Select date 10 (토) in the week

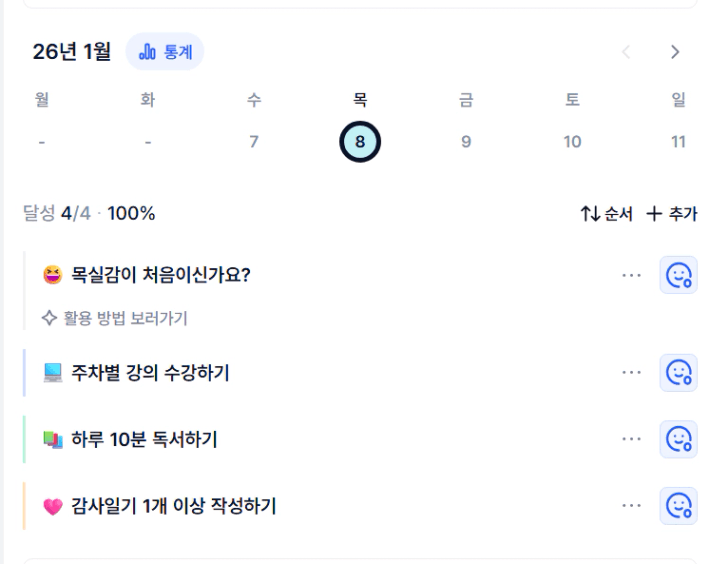click(x=572, y=142)
